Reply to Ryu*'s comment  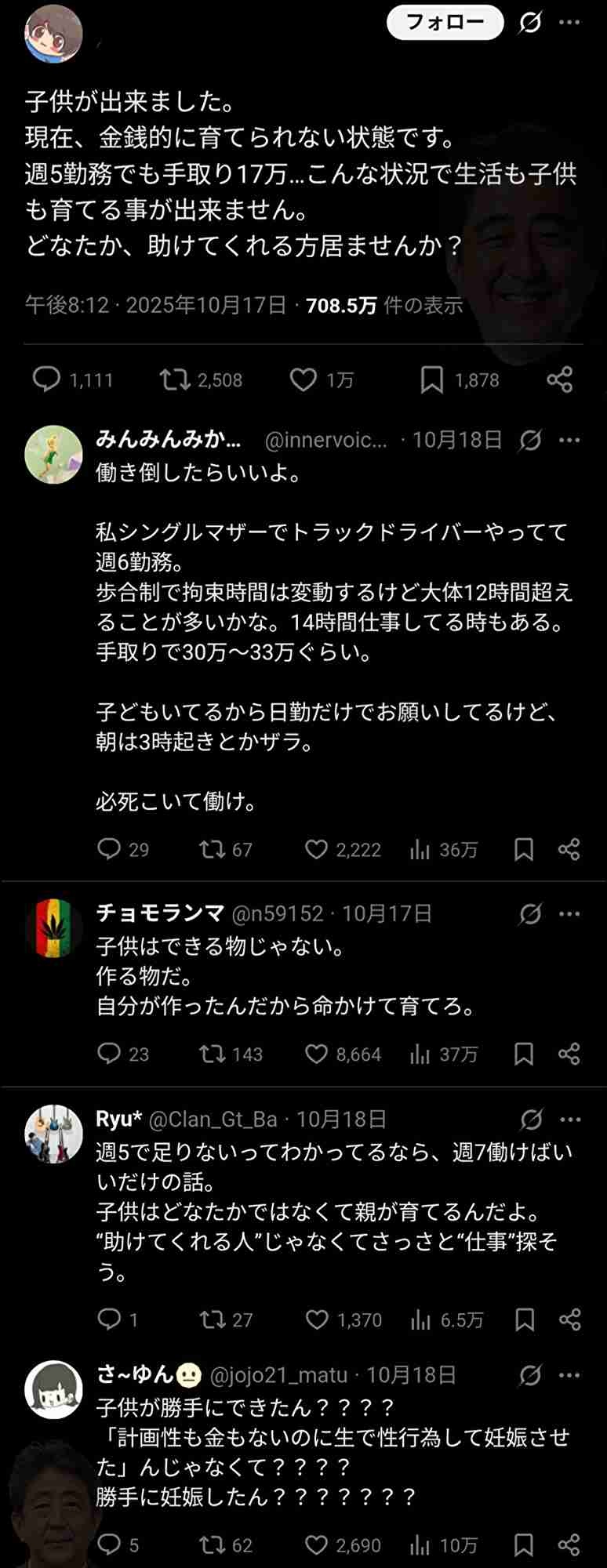pyautogui.click(x=108, y=1319)
